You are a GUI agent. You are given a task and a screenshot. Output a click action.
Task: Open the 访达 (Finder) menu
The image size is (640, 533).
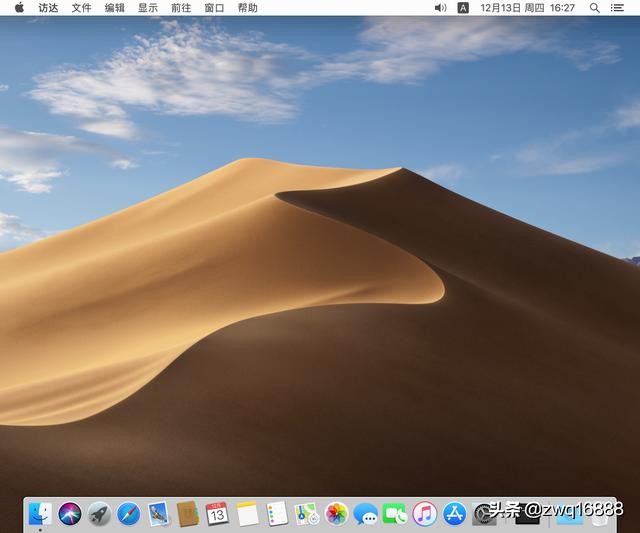pyautogui.click(x=48, y=7)
